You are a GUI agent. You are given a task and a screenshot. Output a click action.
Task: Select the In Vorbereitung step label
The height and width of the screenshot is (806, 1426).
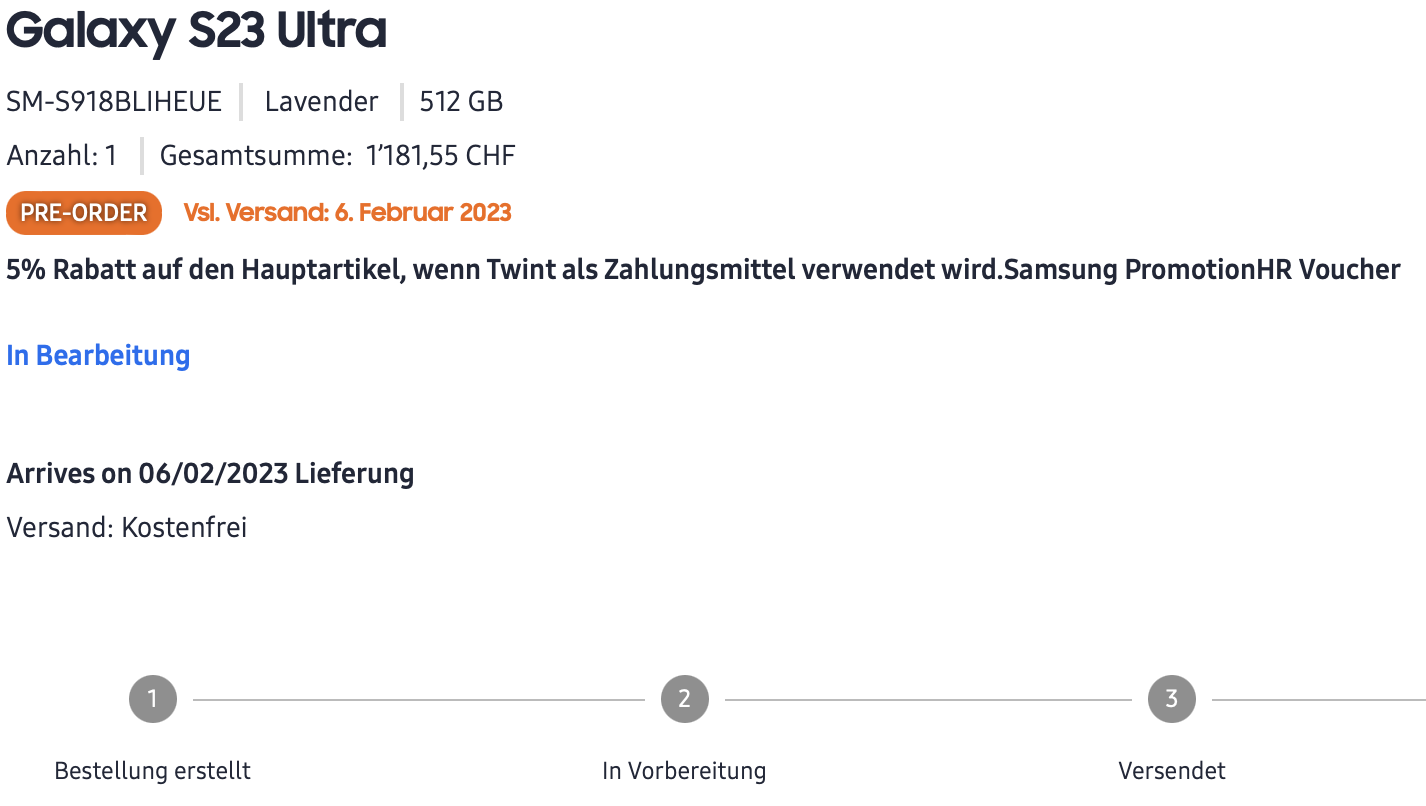[684, 771]
